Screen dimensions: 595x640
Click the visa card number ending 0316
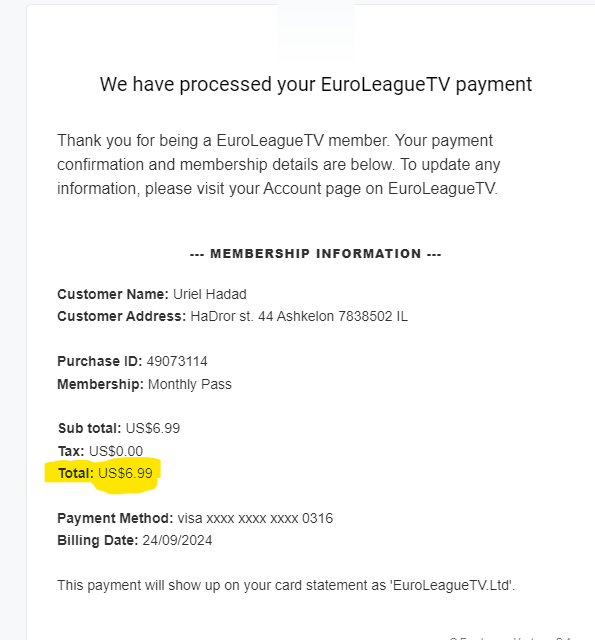255,518
